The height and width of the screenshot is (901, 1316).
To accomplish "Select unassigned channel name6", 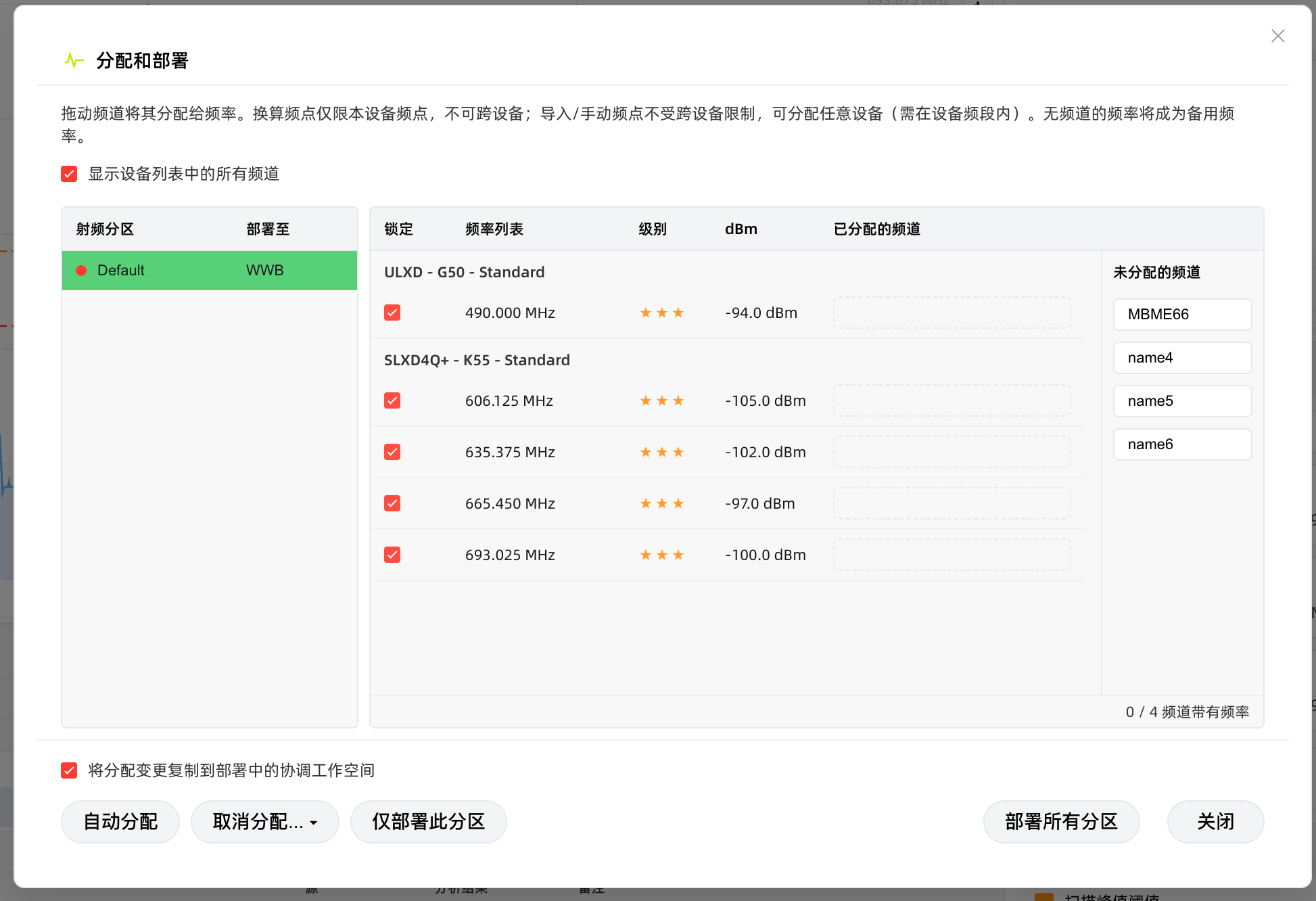I will coord(1183,444).
